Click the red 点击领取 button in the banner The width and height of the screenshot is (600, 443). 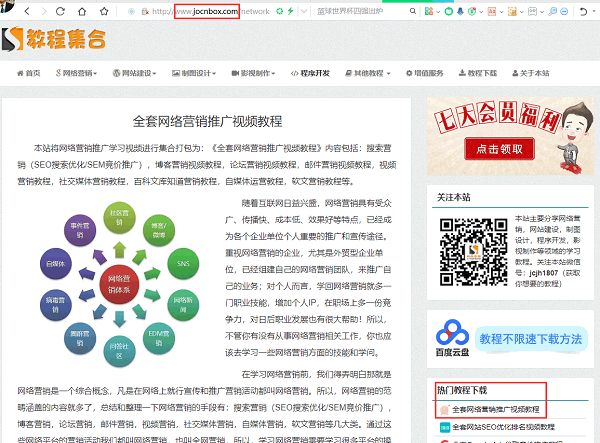[499, 149]
